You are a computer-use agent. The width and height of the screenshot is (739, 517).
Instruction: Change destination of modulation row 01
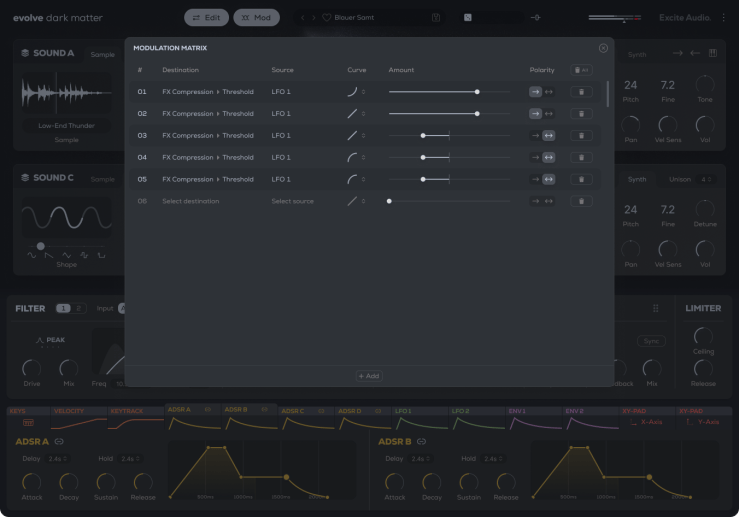click(x=208, y=92)
